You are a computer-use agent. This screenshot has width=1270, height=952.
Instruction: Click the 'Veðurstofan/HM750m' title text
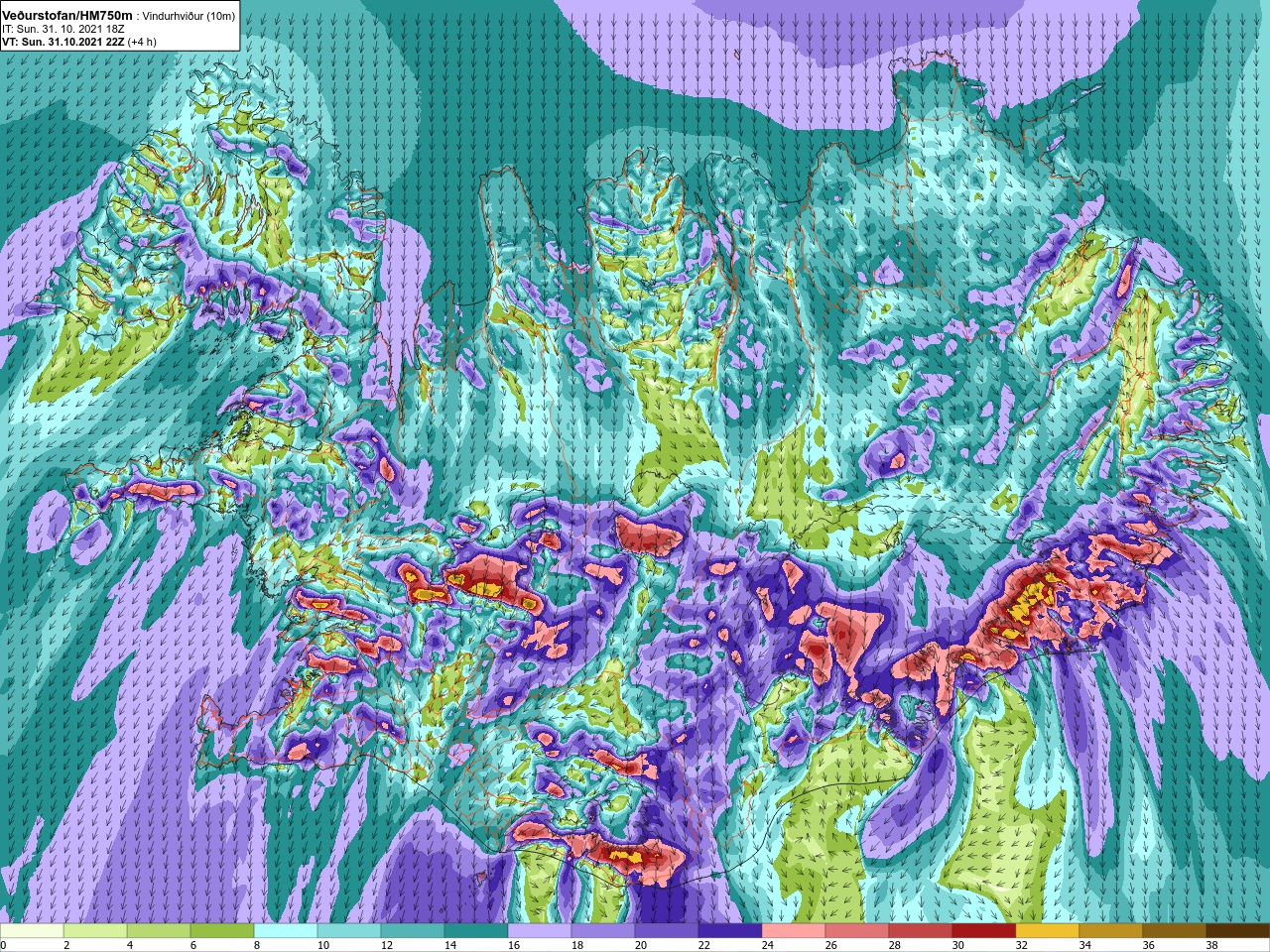(x=67, y=16)
